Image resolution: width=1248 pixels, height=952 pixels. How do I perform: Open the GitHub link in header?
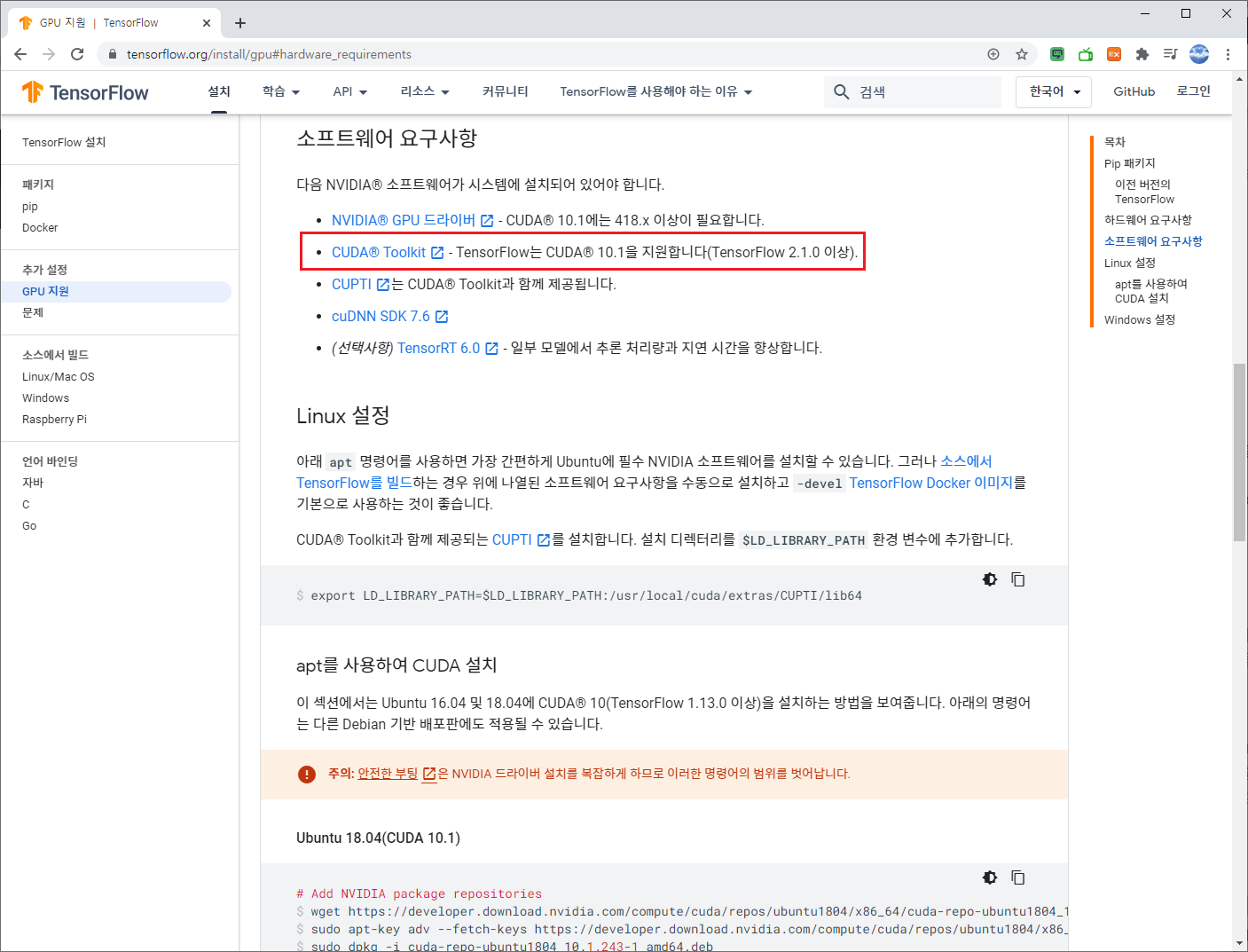tap(1134, 91)
